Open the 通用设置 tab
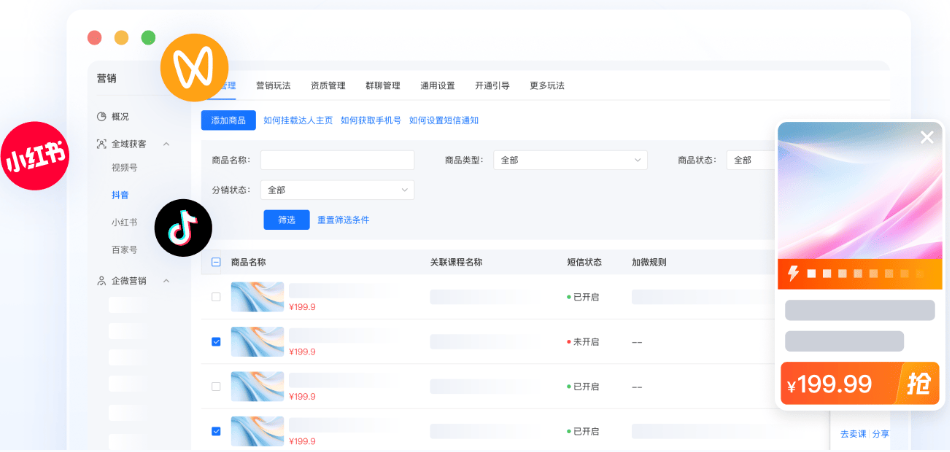950x452 pixels. [437, 85]
